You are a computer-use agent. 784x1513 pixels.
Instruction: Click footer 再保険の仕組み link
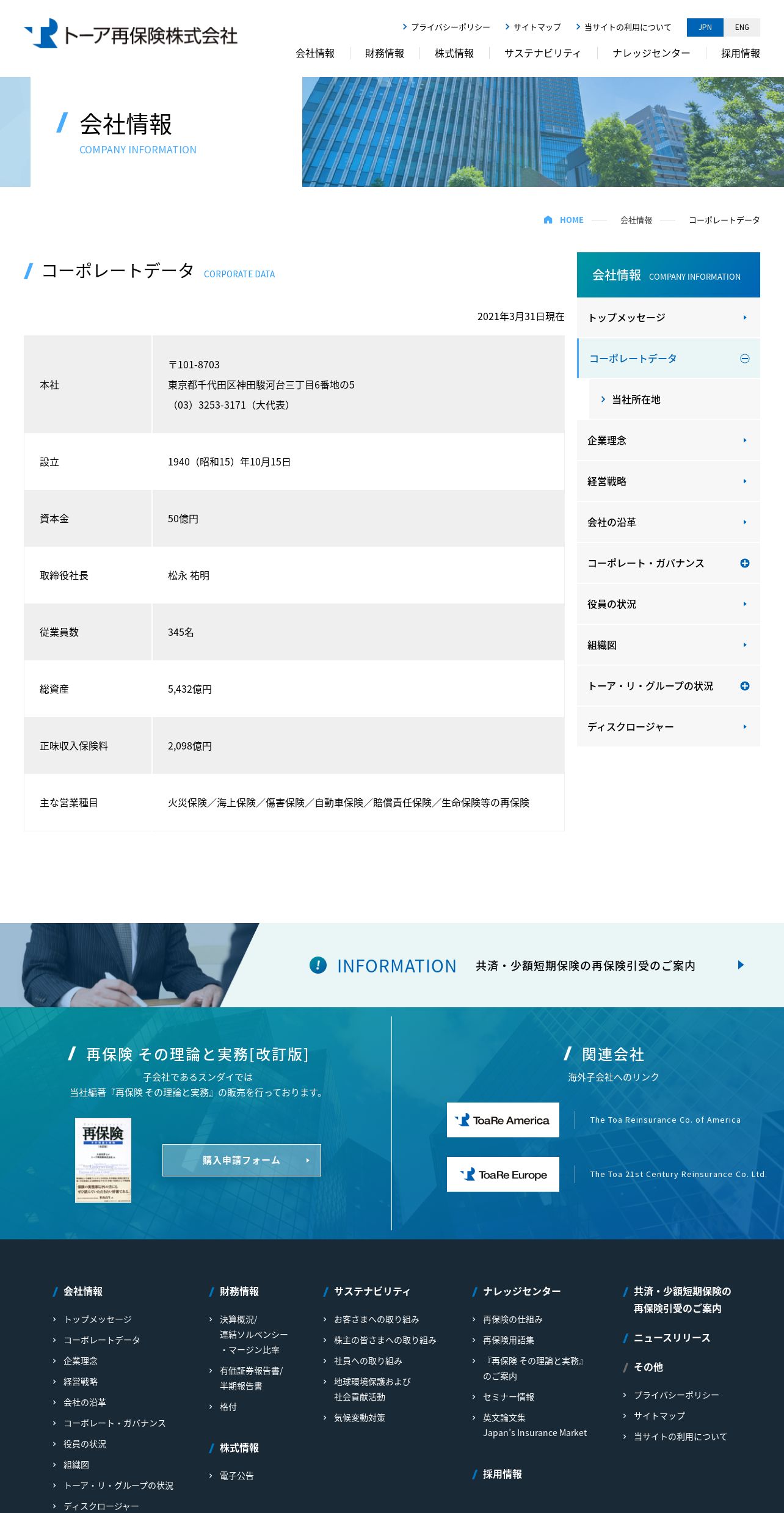coord(513,1319)
